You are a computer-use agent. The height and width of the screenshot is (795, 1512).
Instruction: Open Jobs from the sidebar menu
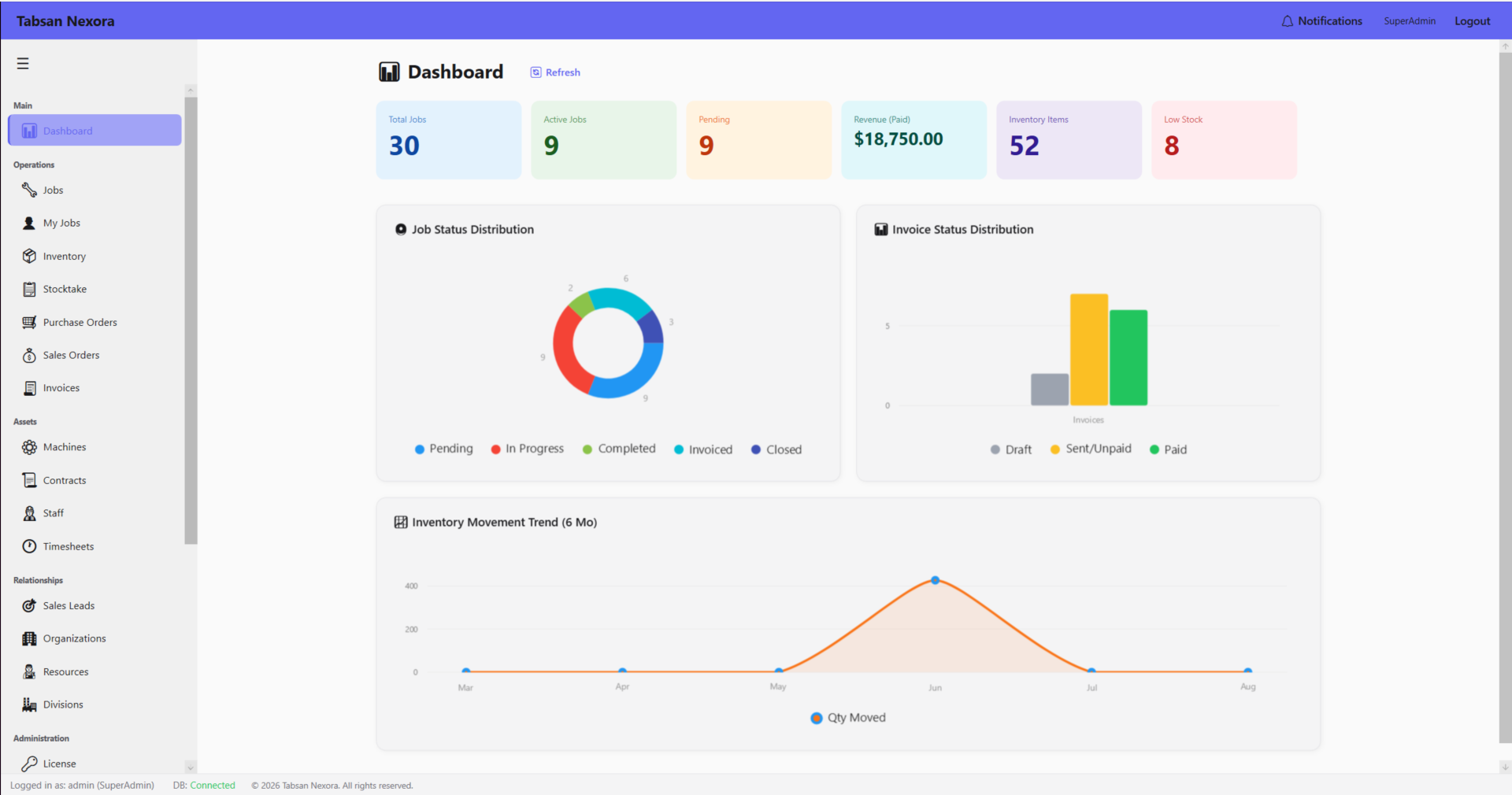tap(94, 190)
